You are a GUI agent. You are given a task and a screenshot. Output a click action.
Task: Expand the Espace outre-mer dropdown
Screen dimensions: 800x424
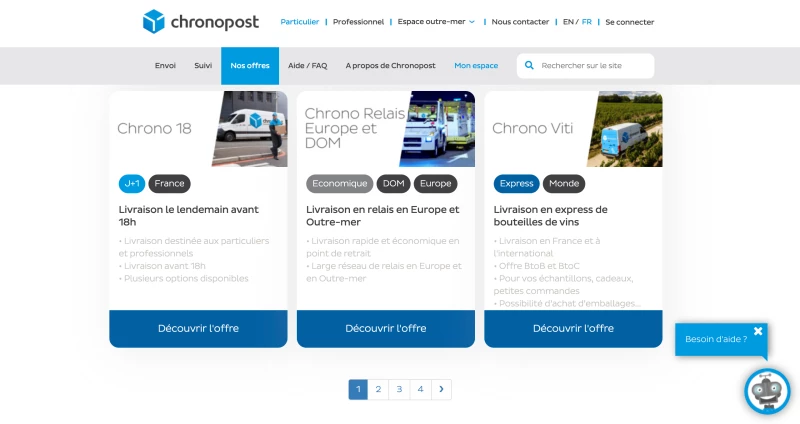[436, 22]
